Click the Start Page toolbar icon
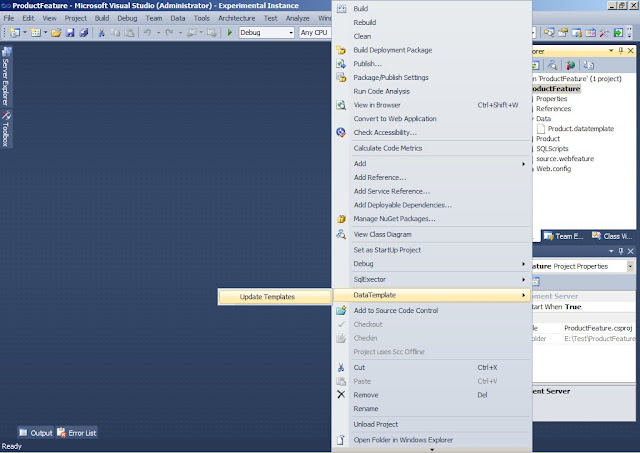 (591, 33)
